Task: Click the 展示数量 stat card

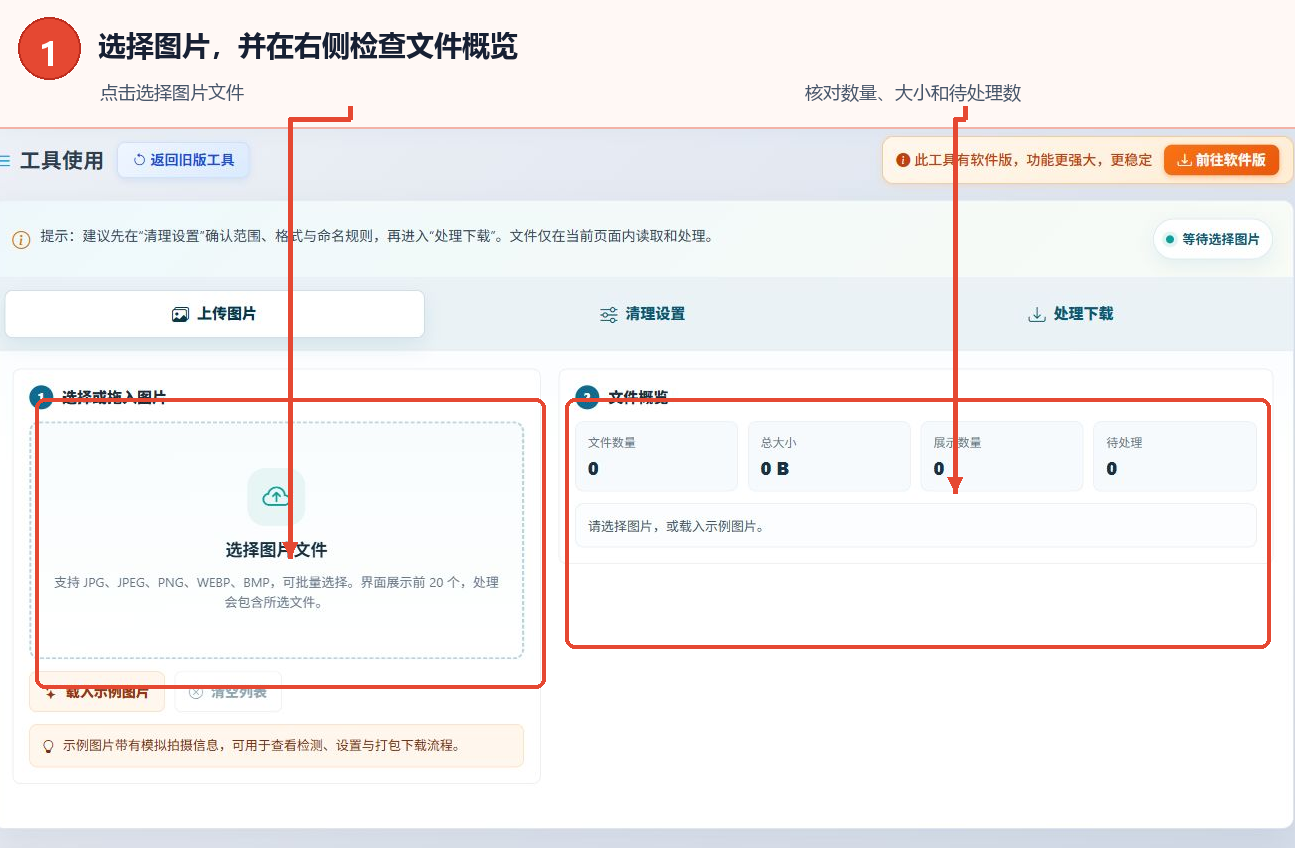Action: (x=1002, y=456)
